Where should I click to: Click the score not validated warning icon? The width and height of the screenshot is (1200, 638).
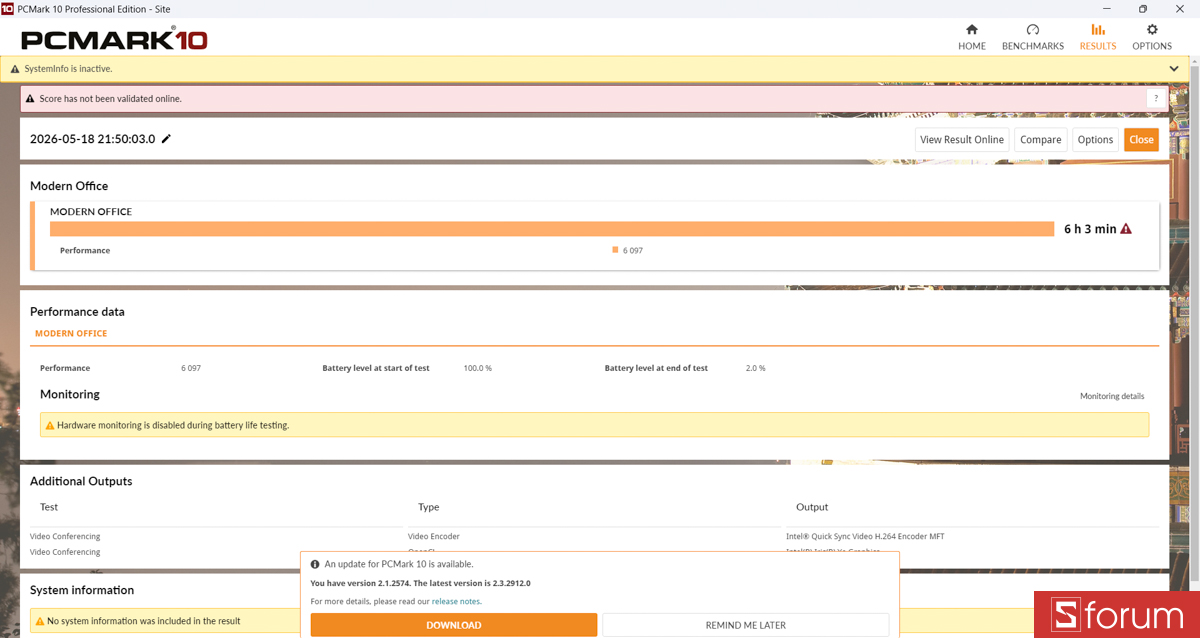(30, 99)
